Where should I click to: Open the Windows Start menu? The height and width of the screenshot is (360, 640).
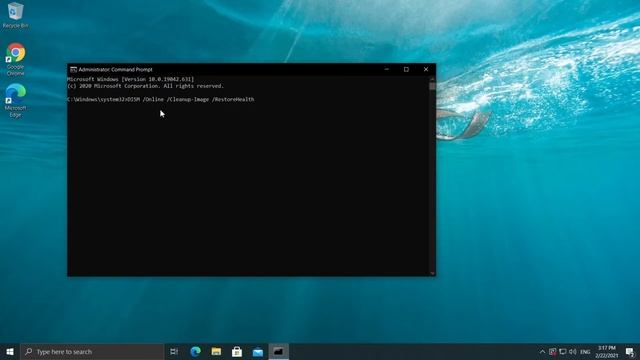pyautogui.click(x=10, y=351)
